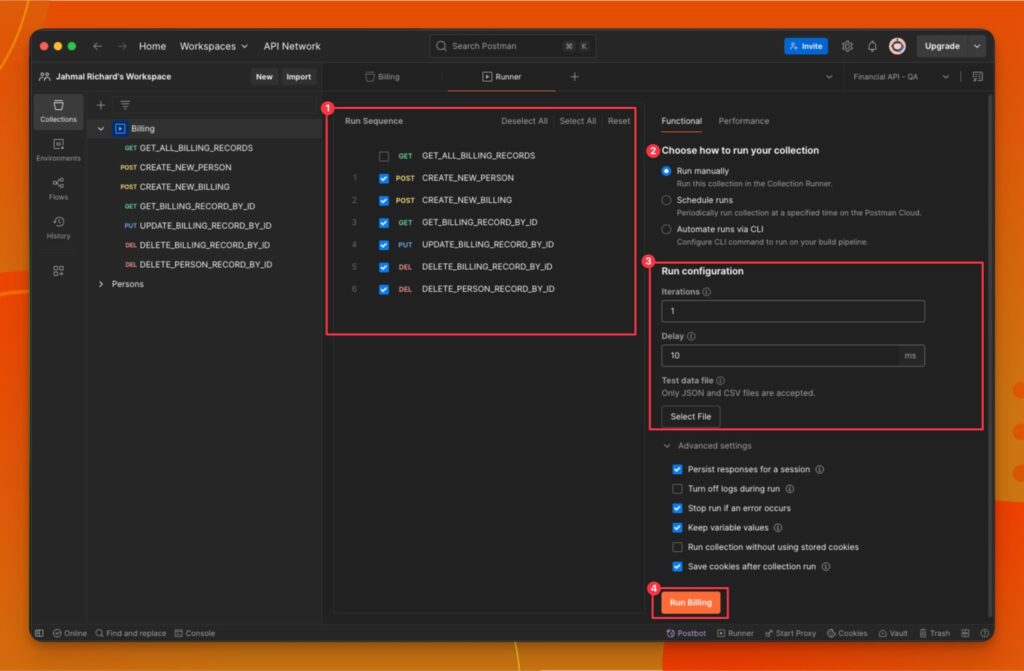Open API Network in the top bar

point(292,46)
